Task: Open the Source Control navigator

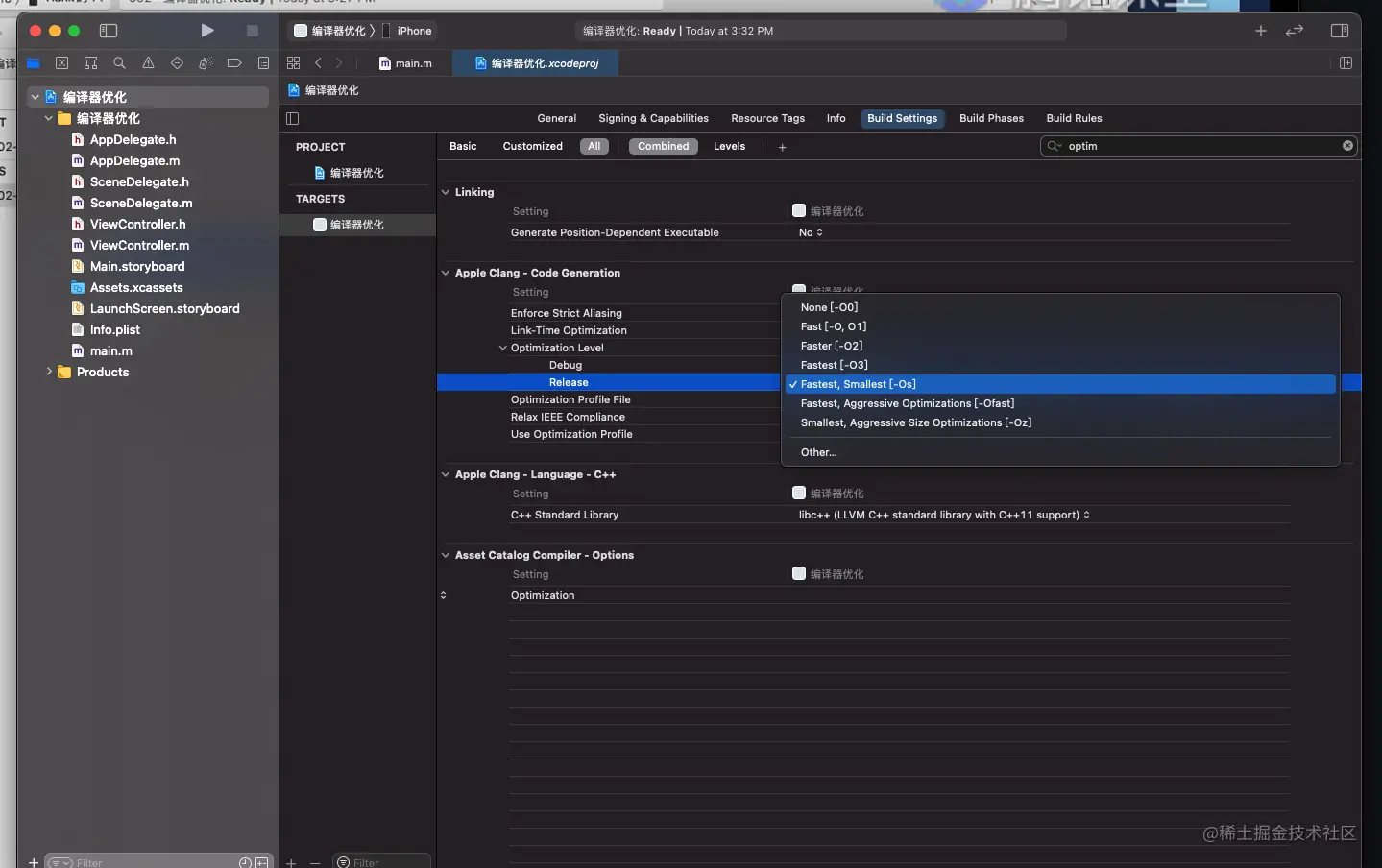Action: (x=62, y=63)
